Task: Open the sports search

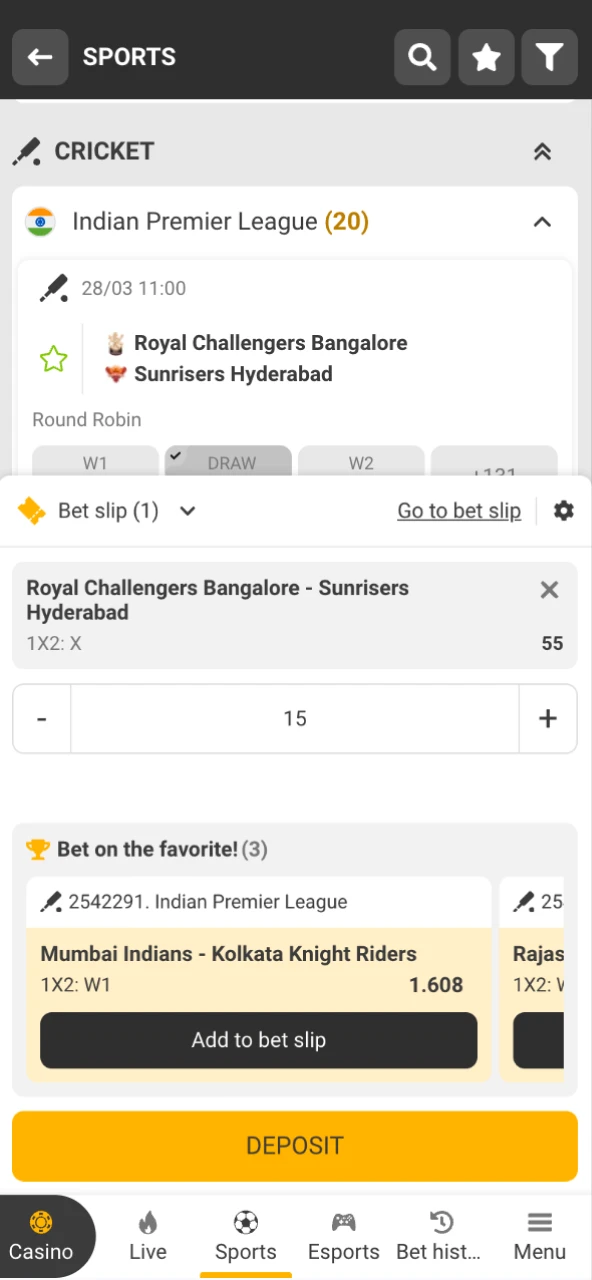Action: [x=422, y=57]
